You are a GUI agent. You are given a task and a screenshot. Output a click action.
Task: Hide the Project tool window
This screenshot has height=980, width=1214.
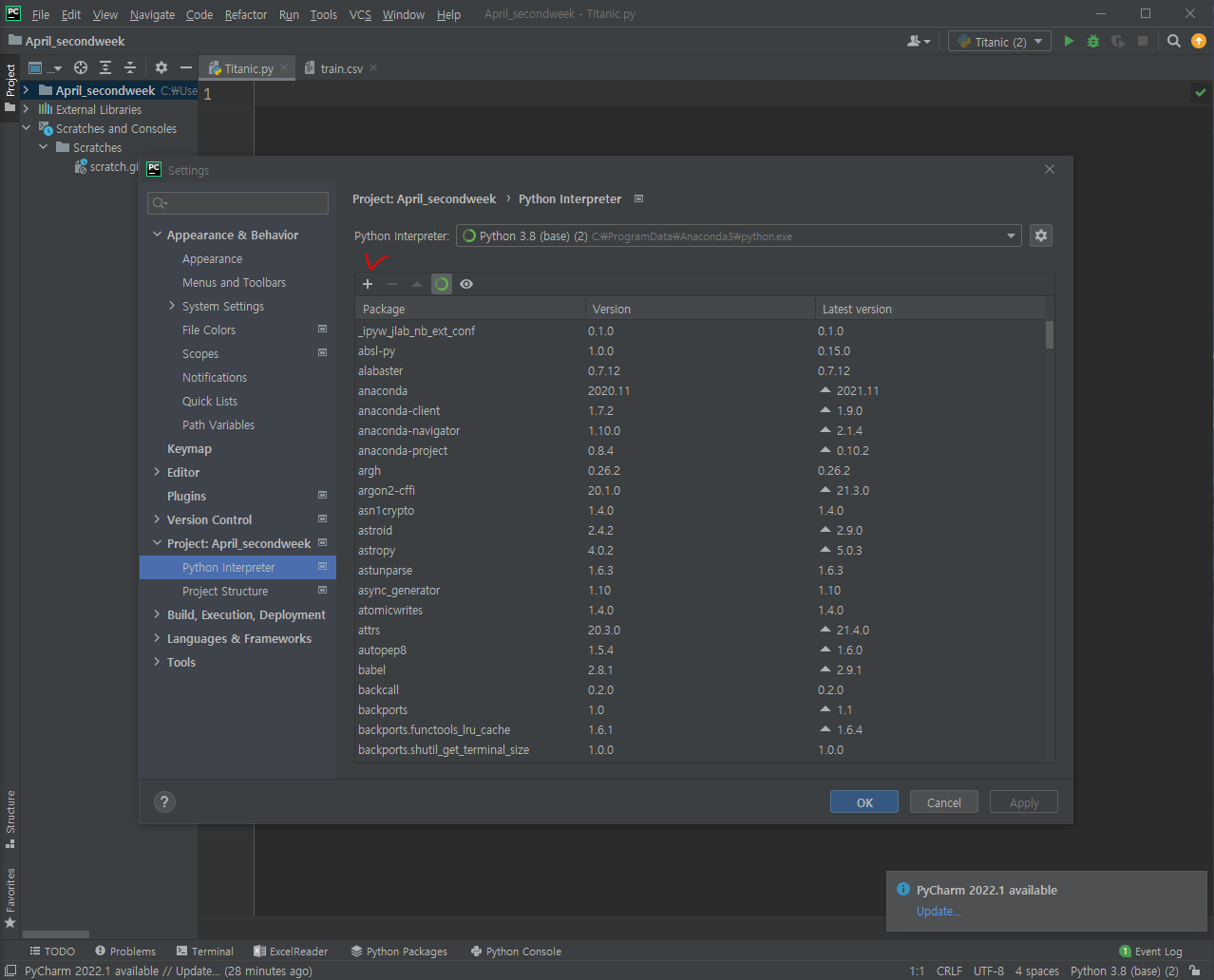(x=186, y=67)
